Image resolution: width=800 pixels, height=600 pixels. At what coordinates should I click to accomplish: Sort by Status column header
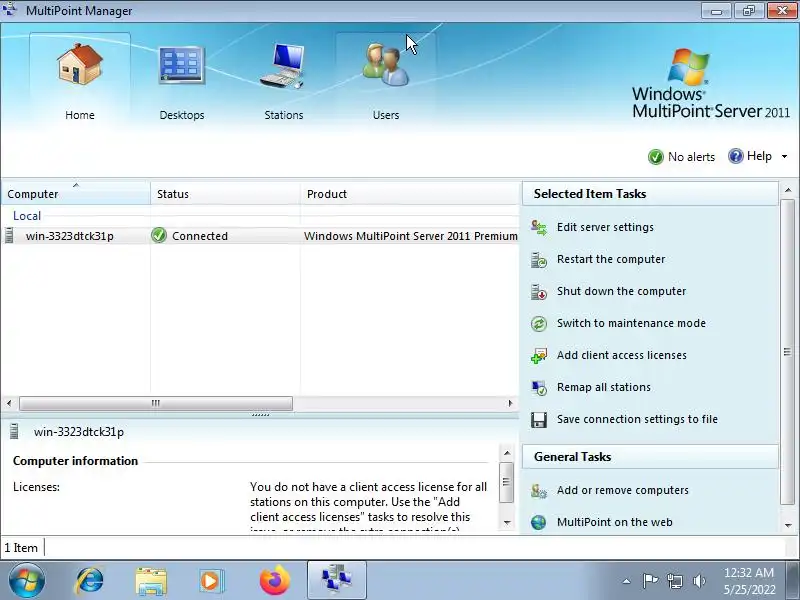225,194
